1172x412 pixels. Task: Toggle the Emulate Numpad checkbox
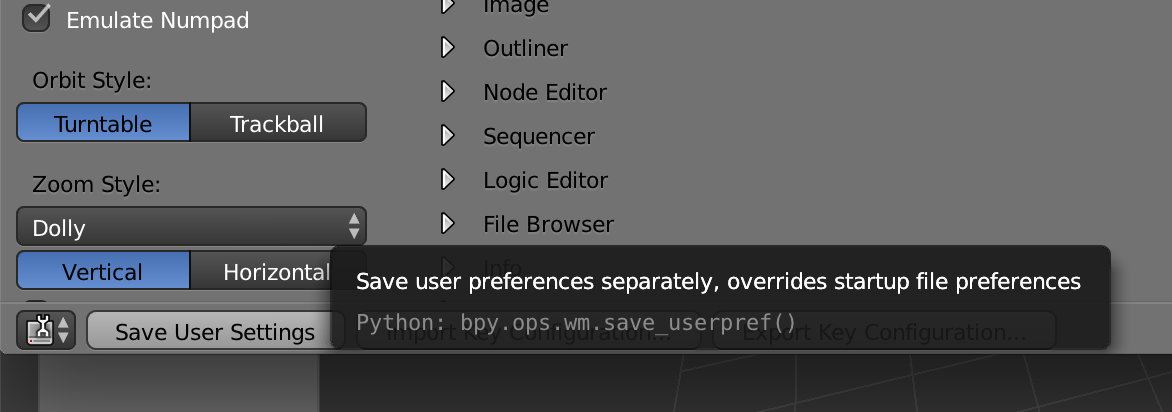coord(37,17)
